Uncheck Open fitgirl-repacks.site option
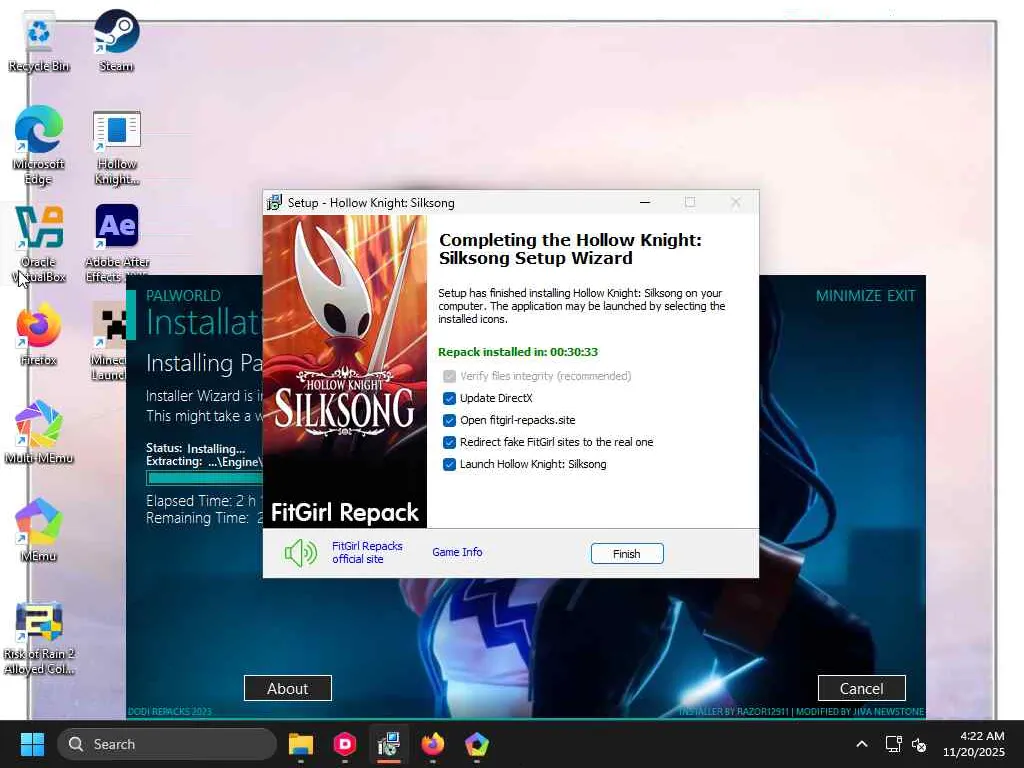This screenshot has width=1024, height=768. [x=449, y=421]
